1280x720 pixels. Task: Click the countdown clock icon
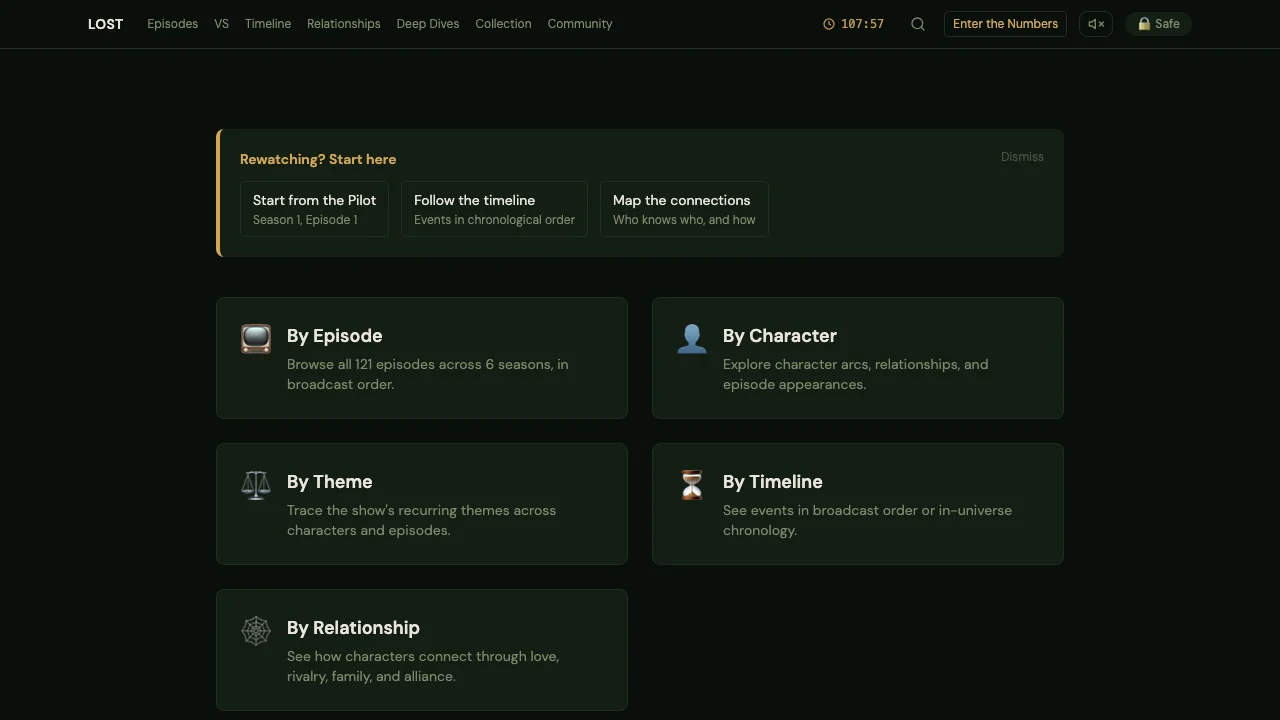[829, 24]
